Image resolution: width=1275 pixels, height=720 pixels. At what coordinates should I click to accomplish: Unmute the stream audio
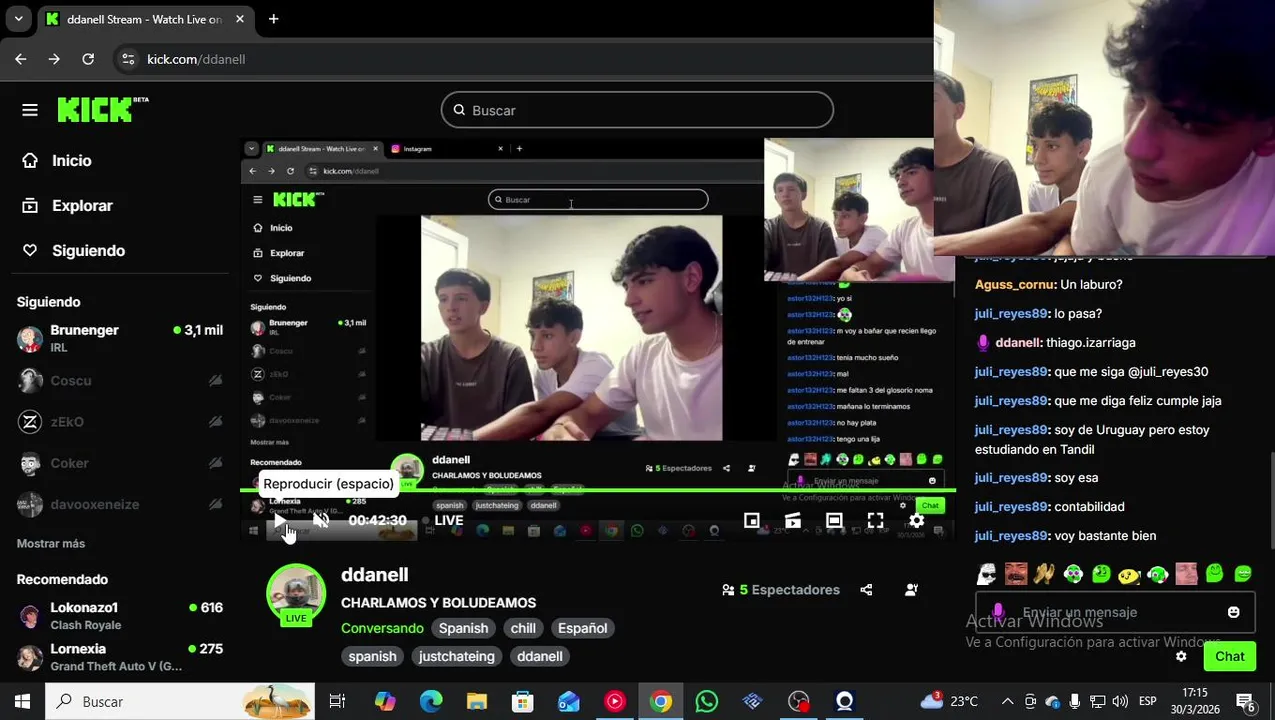pyautogui.click(x=321, y=520)
